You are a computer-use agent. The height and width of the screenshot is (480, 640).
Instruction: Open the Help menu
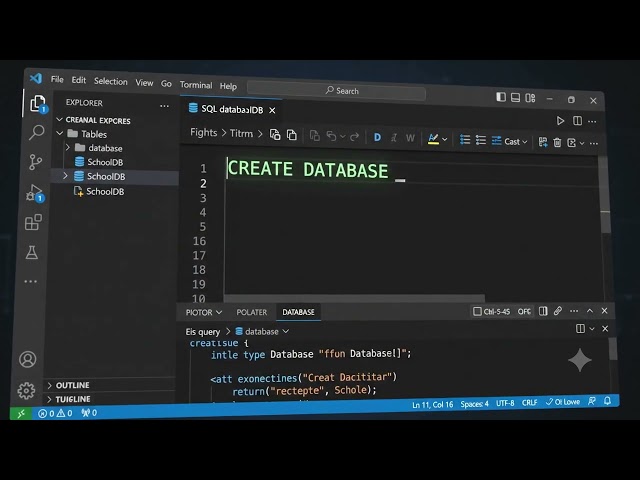pos(228,86)
